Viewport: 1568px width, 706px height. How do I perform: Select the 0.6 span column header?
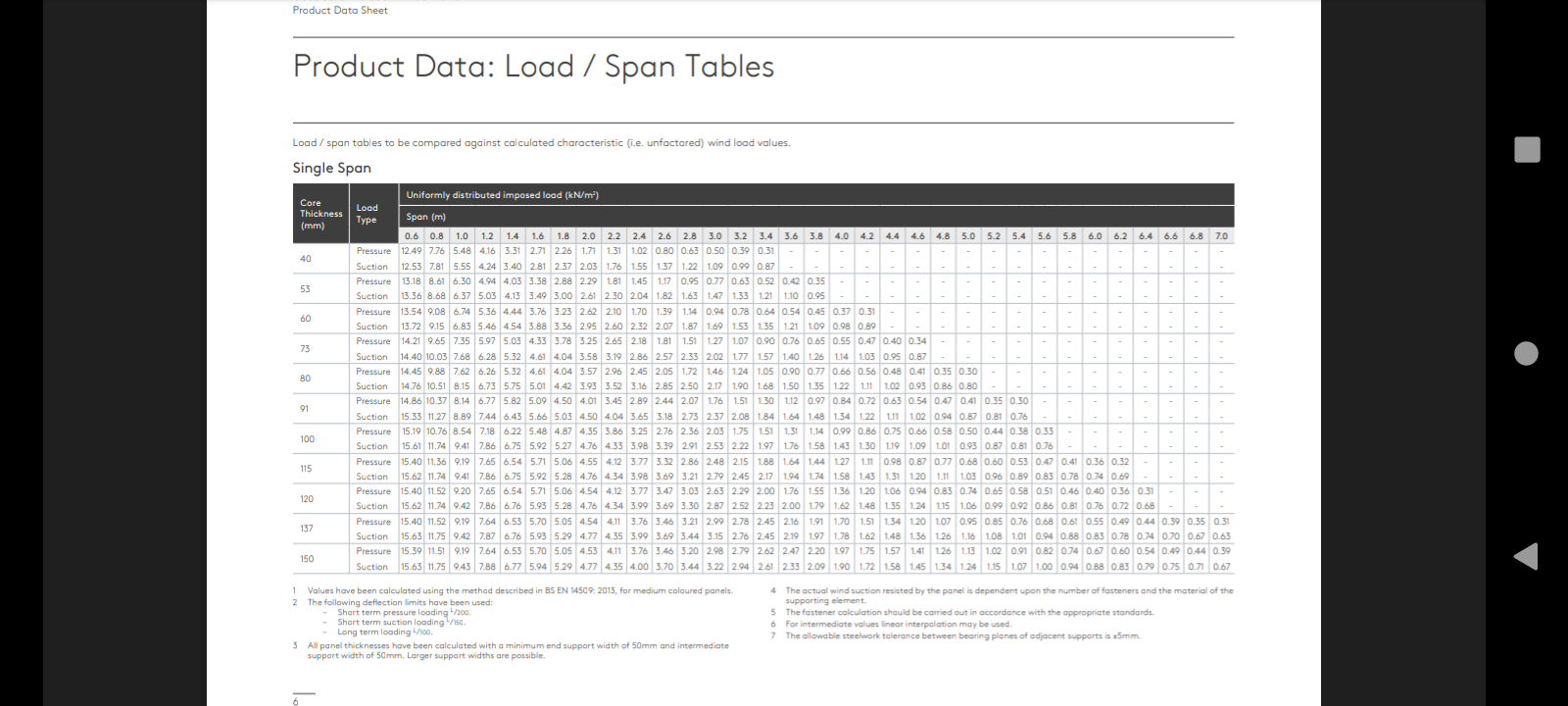(412, 236)
